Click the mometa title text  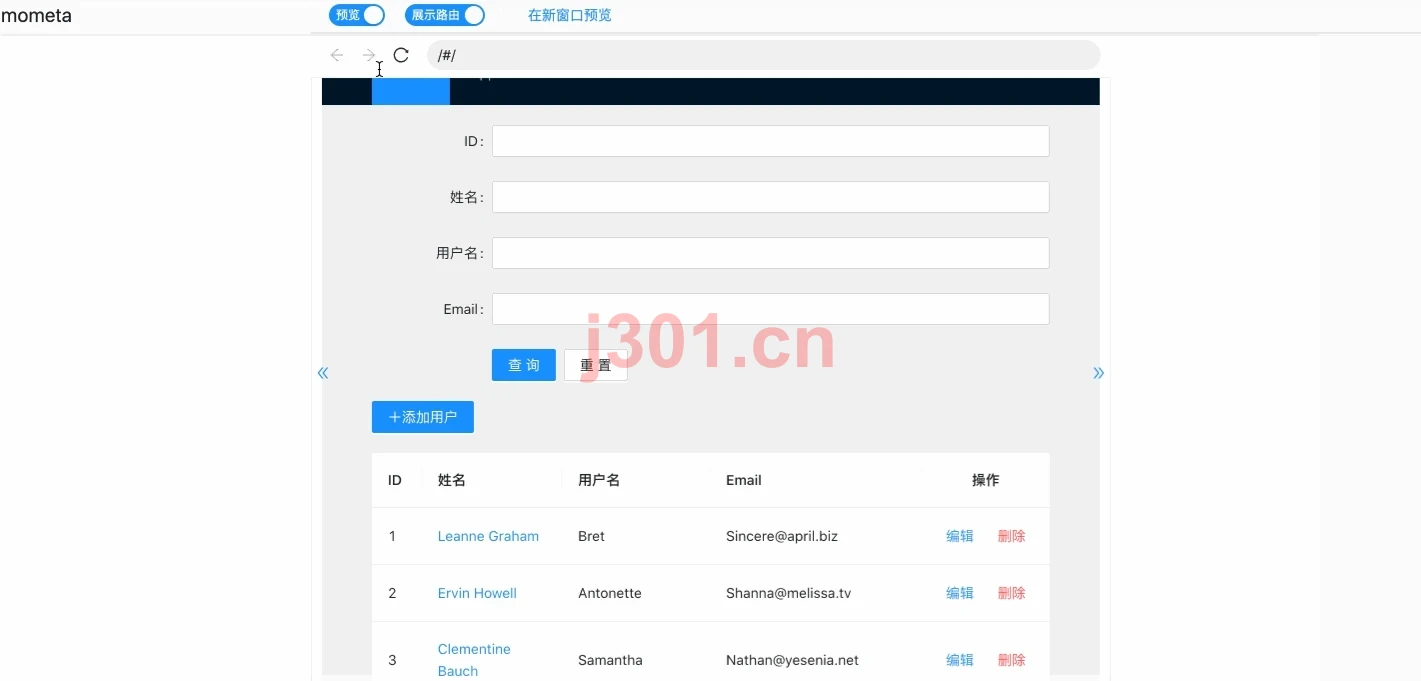pos(36,16)
